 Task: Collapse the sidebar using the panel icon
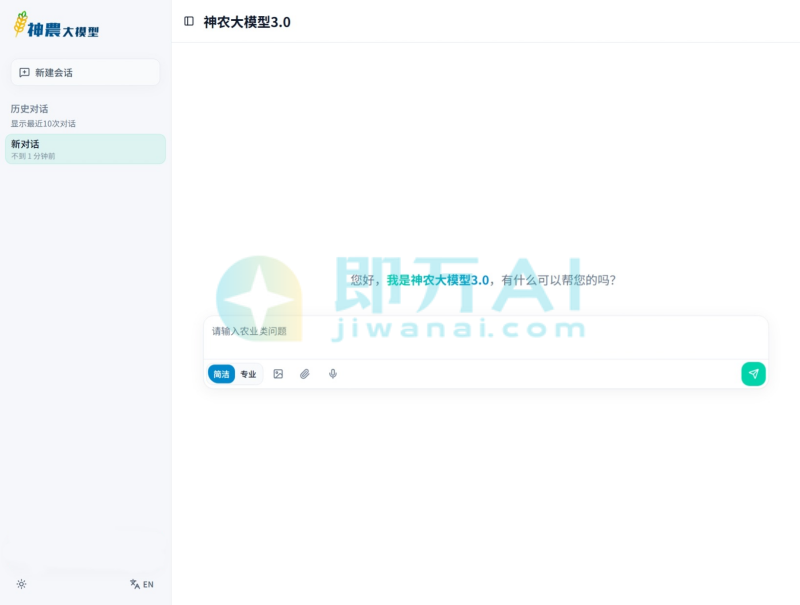point(188,21)
